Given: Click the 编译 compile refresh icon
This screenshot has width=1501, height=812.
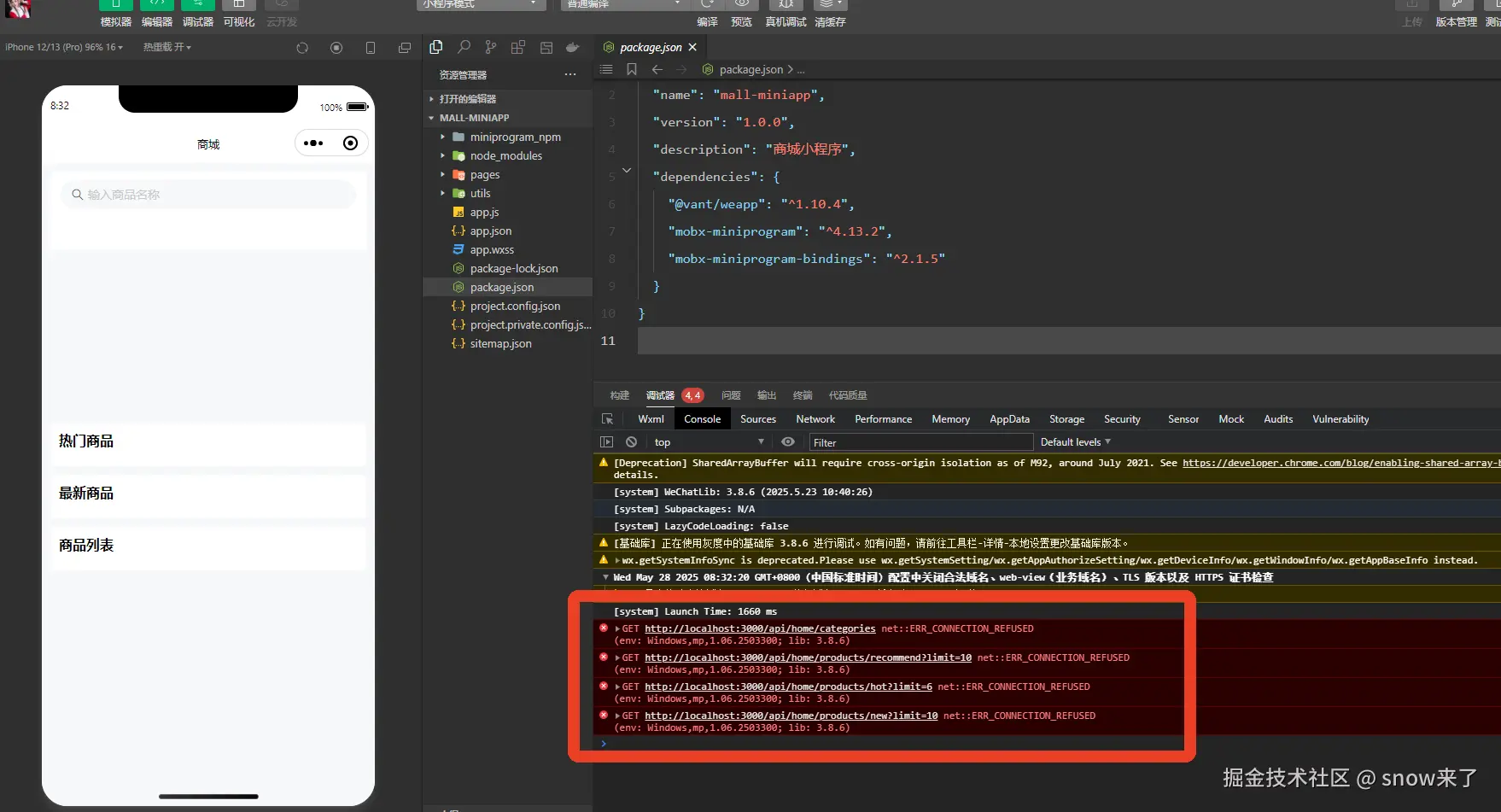Looking at the screenshot, I should point(707,4).
